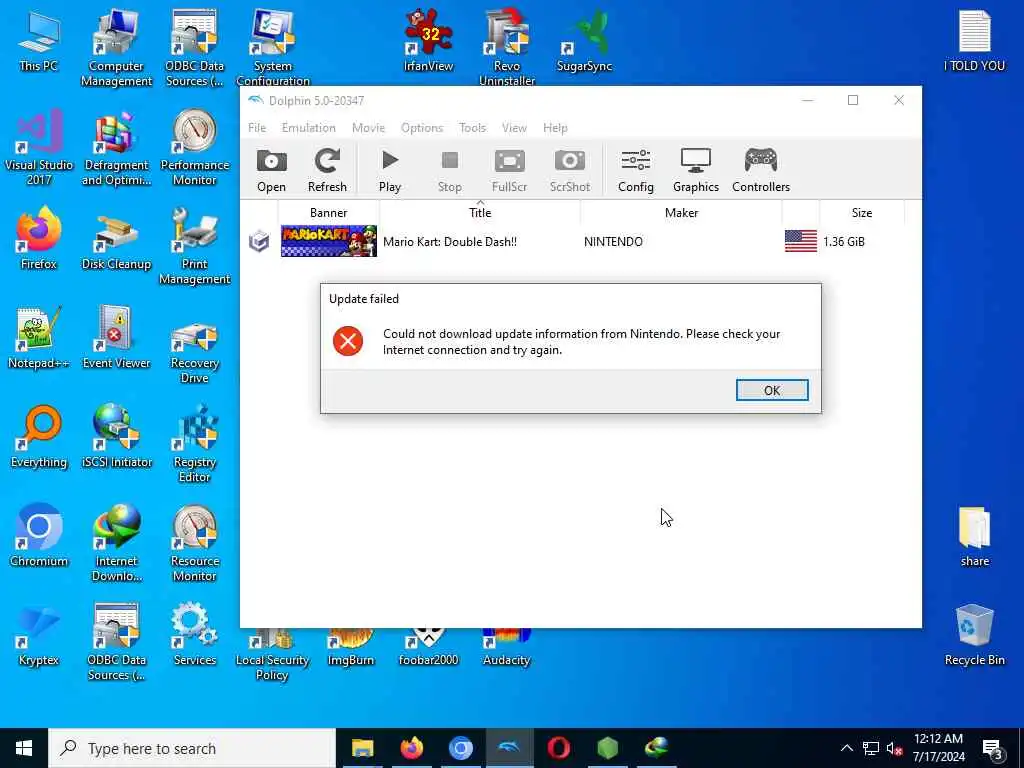Click the Size column header
Image resolution: width=1024 pixels, height=768 pixels.
861,212
